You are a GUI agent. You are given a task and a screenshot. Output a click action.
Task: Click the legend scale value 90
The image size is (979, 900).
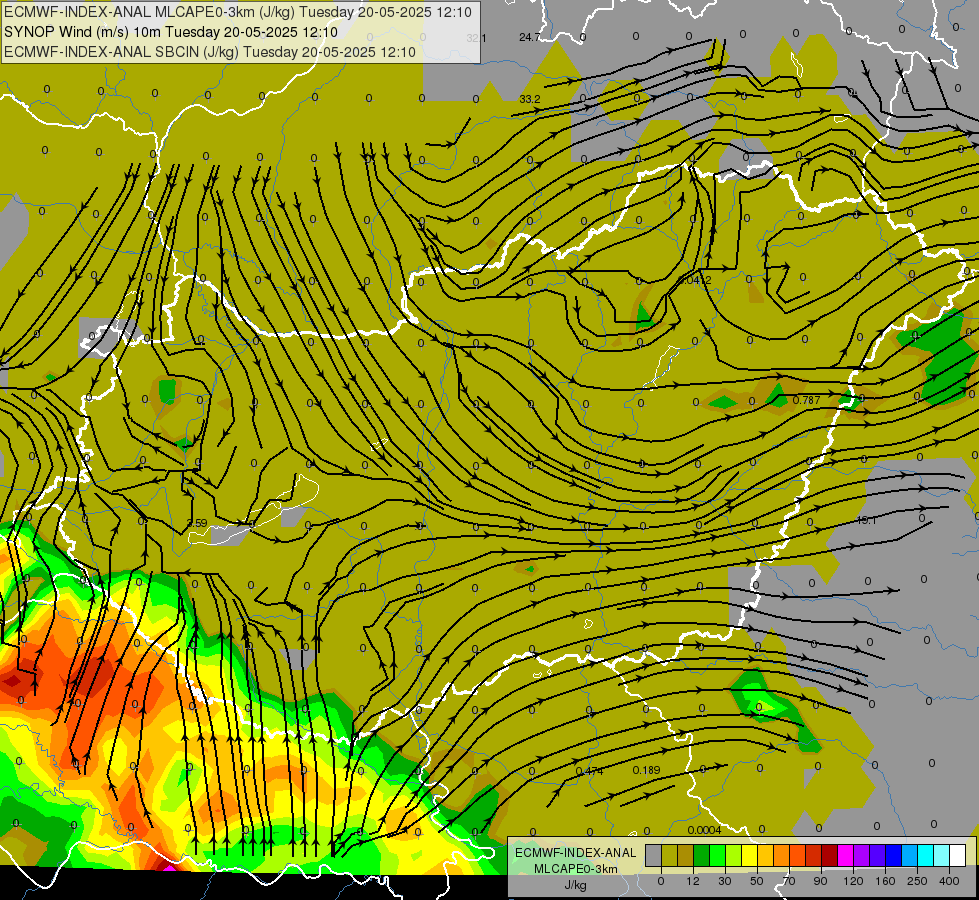820,881
